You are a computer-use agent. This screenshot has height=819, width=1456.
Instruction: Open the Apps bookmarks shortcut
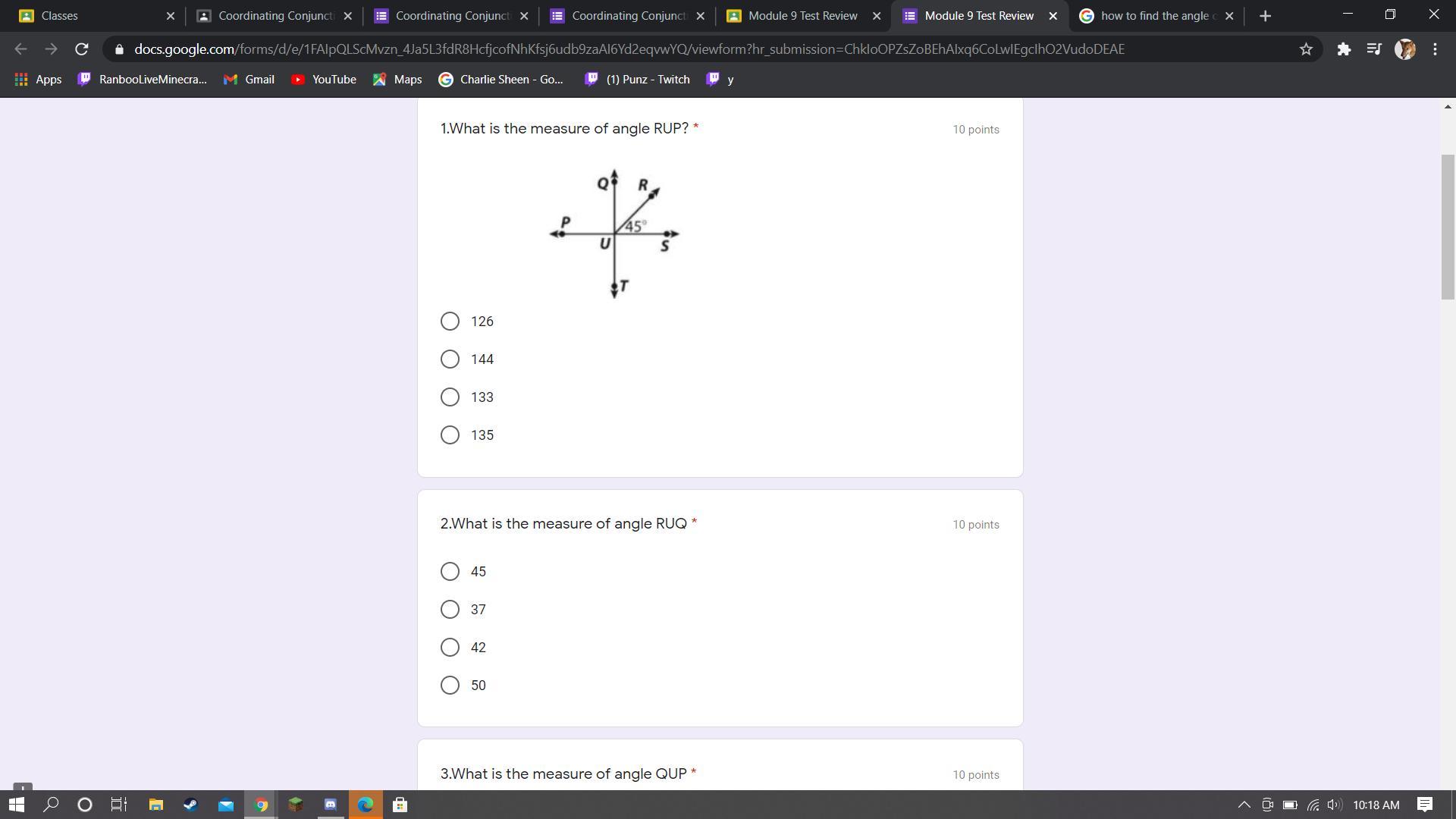click(38, 79)
